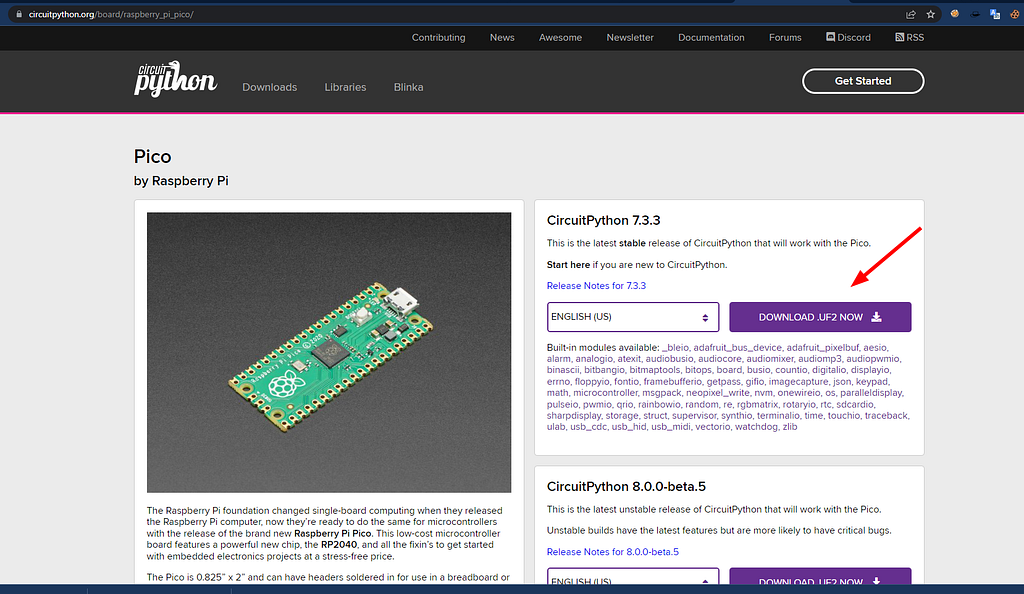This screenshot has height=594, width=1024.
Task: Click the share page icon
Action: point(911,14)
